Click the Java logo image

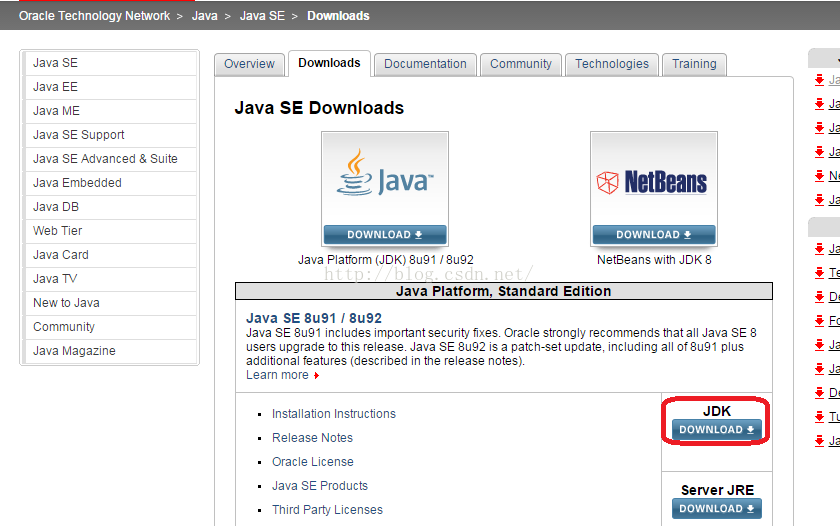[x=385, y=178]
